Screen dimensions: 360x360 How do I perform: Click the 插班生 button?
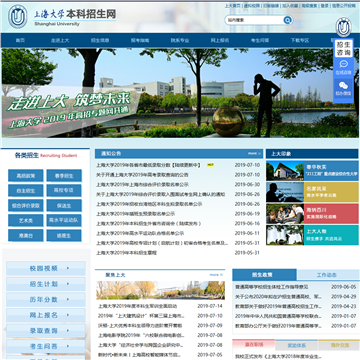point(64,235)
